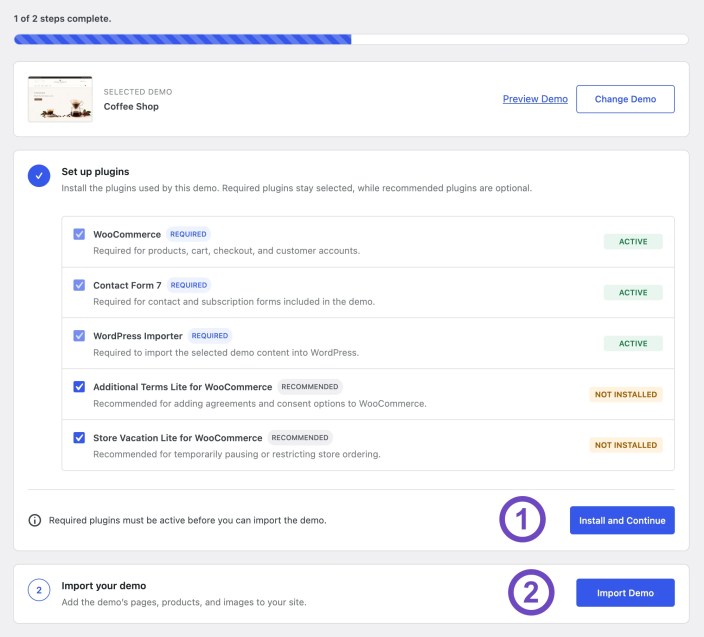Image resolution: width=704 pixels, height=637 pixels.
Task: Click the 'Contact Form 7' plugin name
Action: pos(127,285)
